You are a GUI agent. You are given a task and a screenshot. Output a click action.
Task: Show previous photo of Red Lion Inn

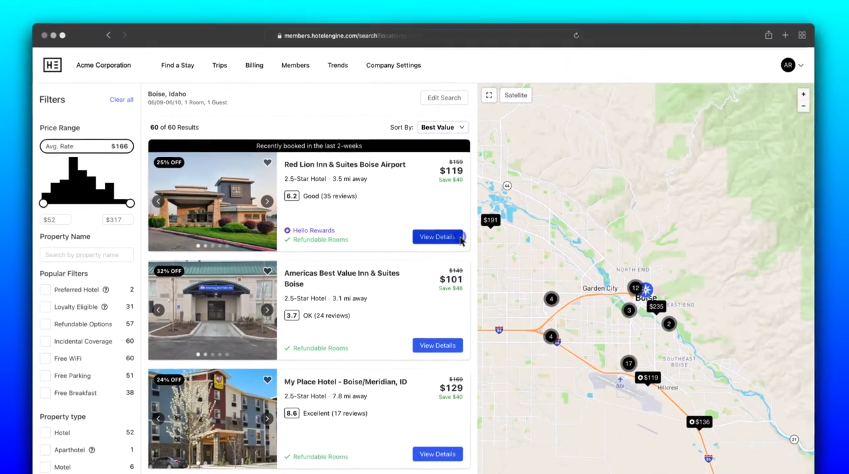[158, 201]
